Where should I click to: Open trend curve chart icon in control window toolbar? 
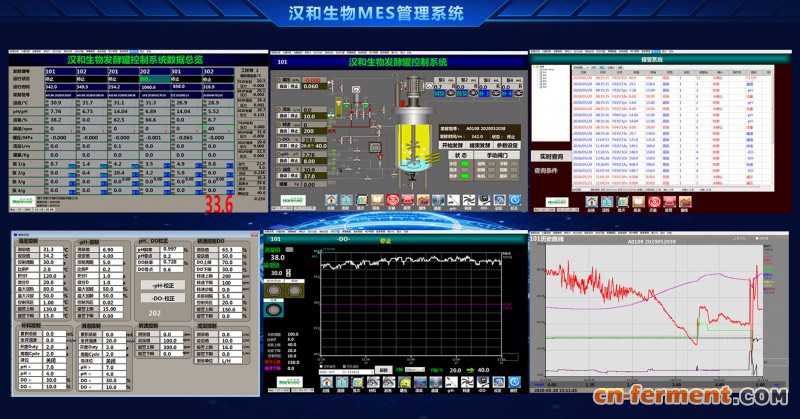click(x=423, y=200)
